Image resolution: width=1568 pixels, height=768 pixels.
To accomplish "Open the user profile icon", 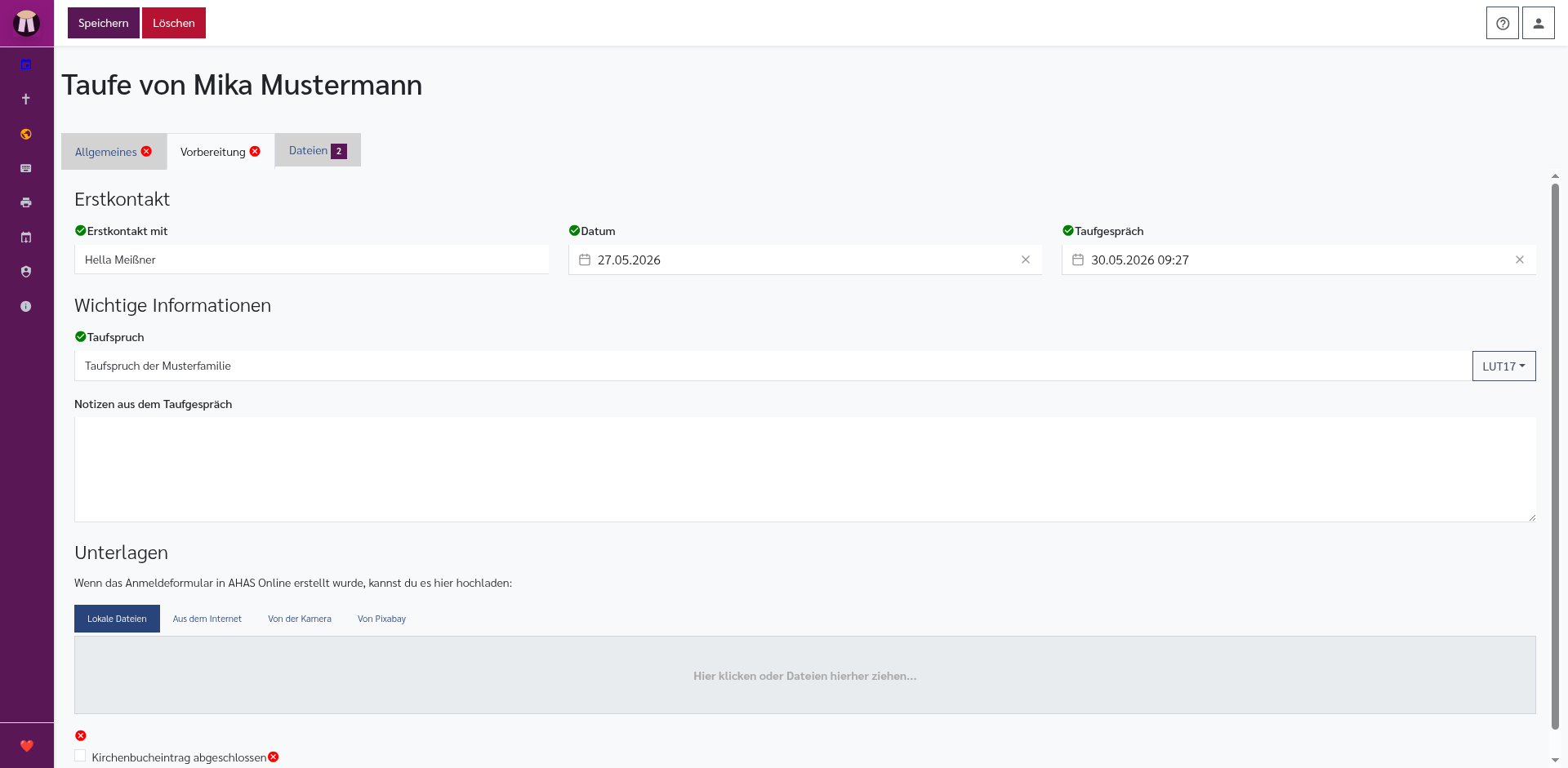I will (1539, 23).
